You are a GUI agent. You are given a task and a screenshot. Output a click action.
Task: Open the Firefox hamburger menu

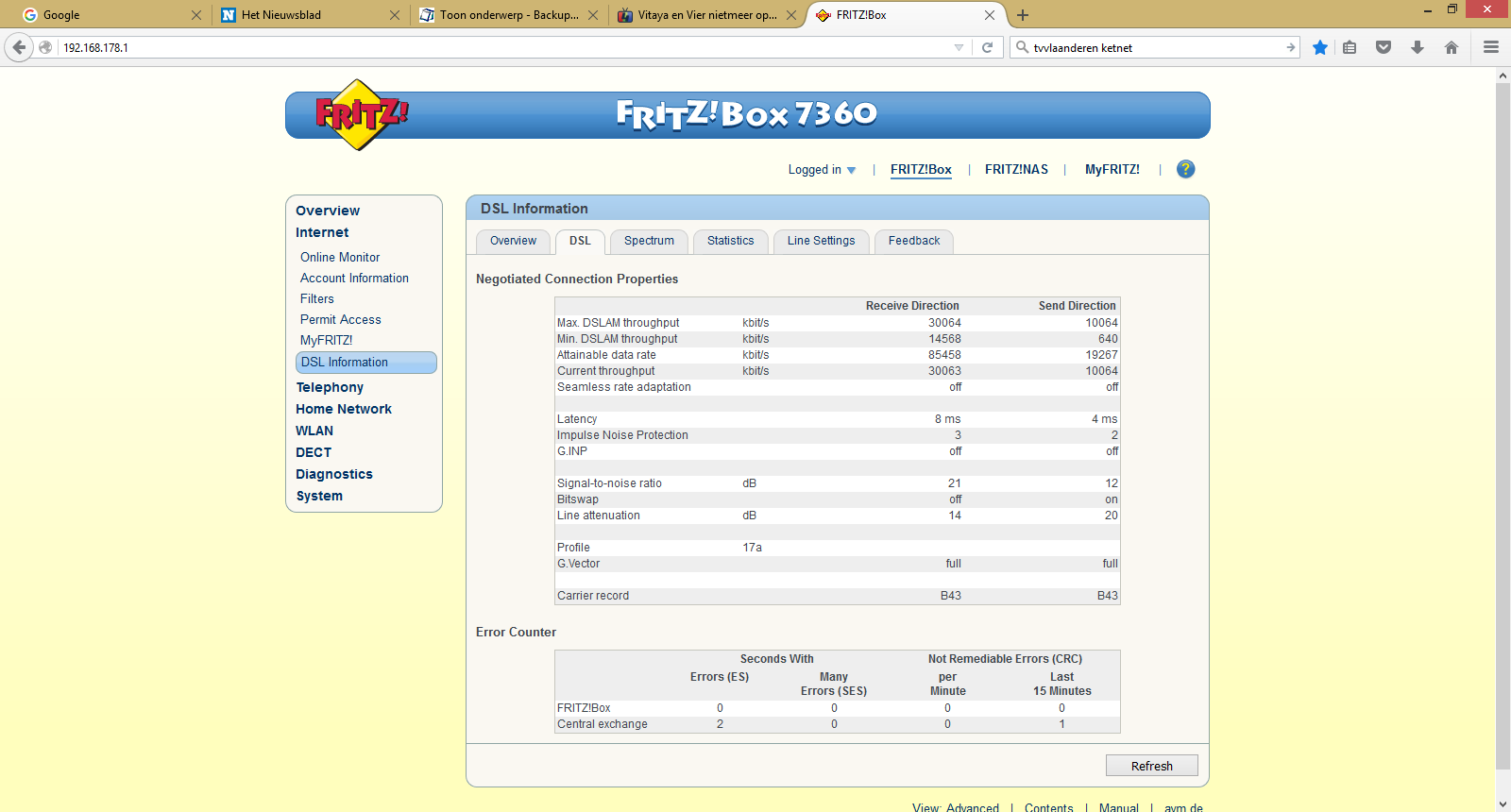pos(1491,47)
